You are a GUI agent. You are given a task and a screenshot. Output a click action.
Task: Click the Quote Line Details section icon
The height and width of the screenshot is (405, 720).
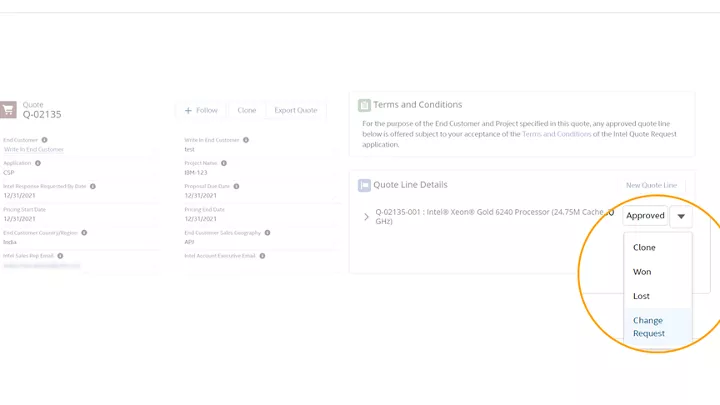point(364,185)
